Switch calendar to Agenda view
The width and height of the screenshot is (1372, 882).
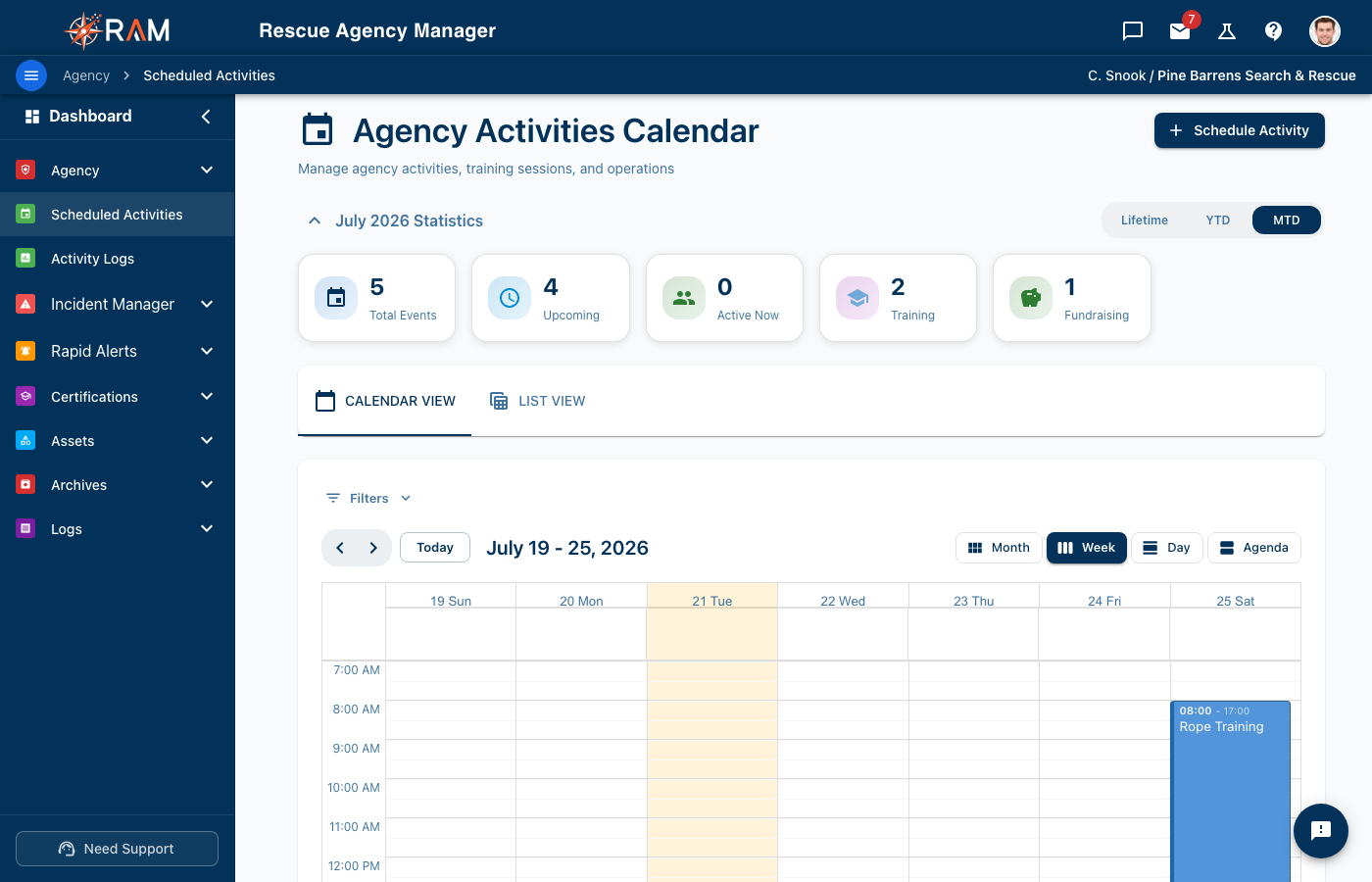point(1254,548)
